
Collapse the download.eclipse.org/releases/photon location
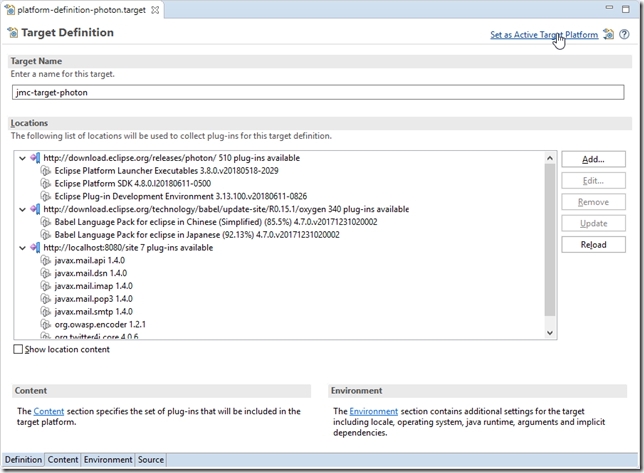pyautogui.click(x=23, y=158)
